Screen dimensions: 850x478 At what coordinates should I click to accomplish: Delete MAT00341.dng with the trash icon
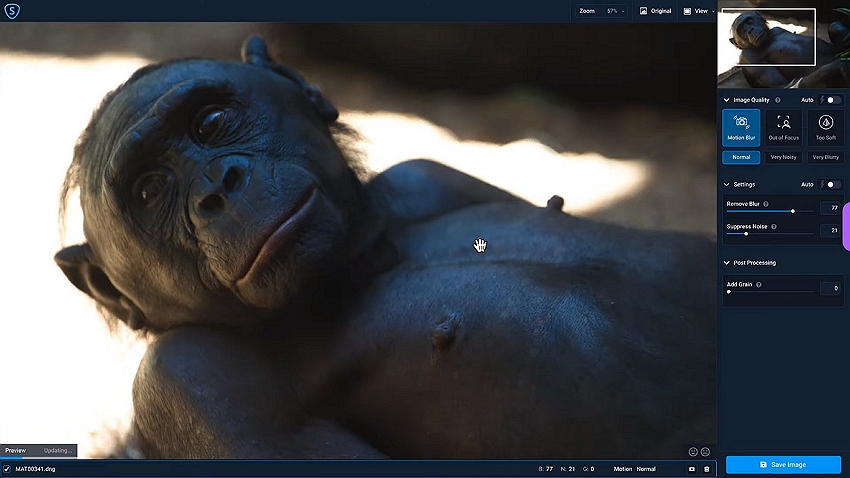707,469
